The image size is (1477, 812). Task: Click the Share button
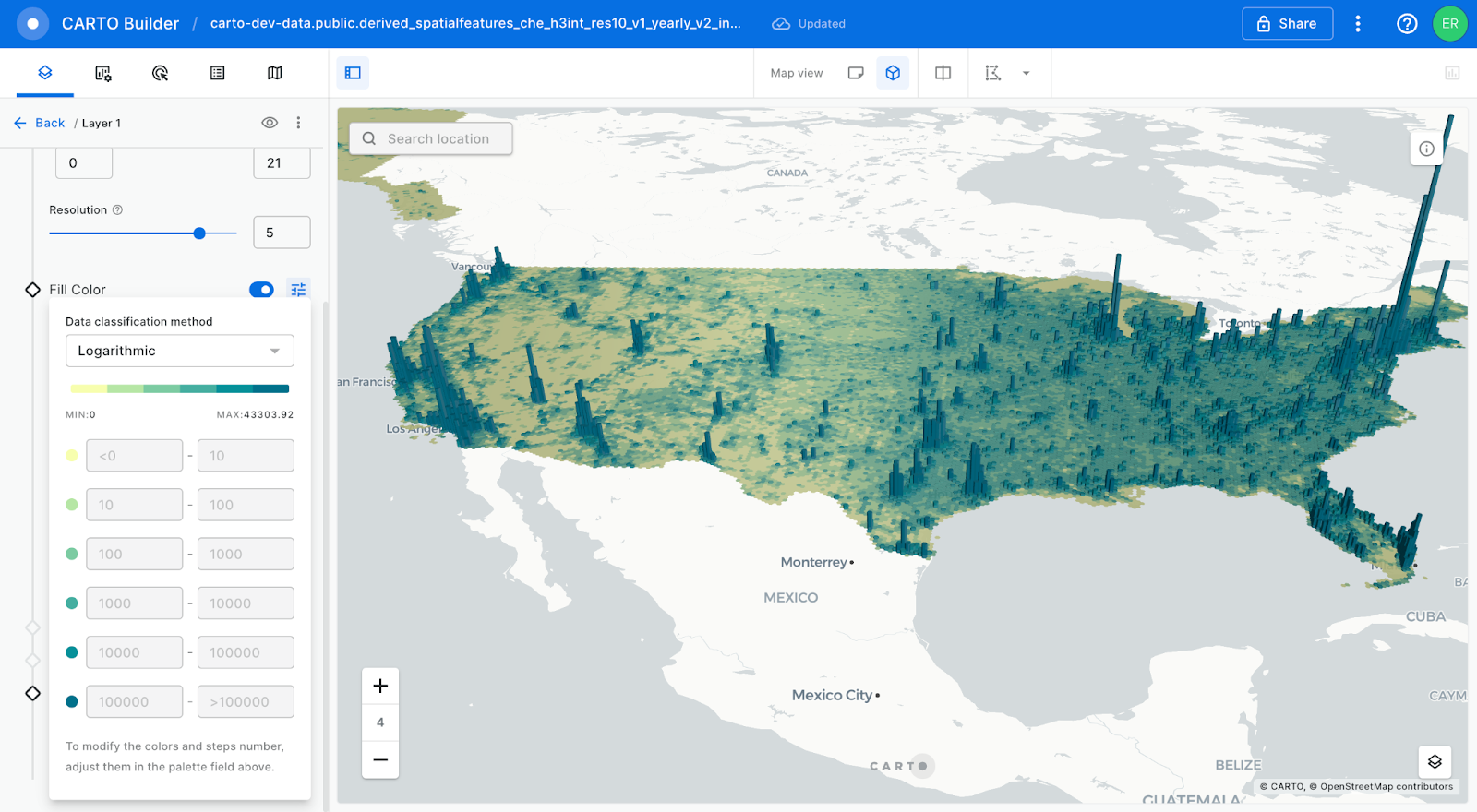(x=1287, y=24)
